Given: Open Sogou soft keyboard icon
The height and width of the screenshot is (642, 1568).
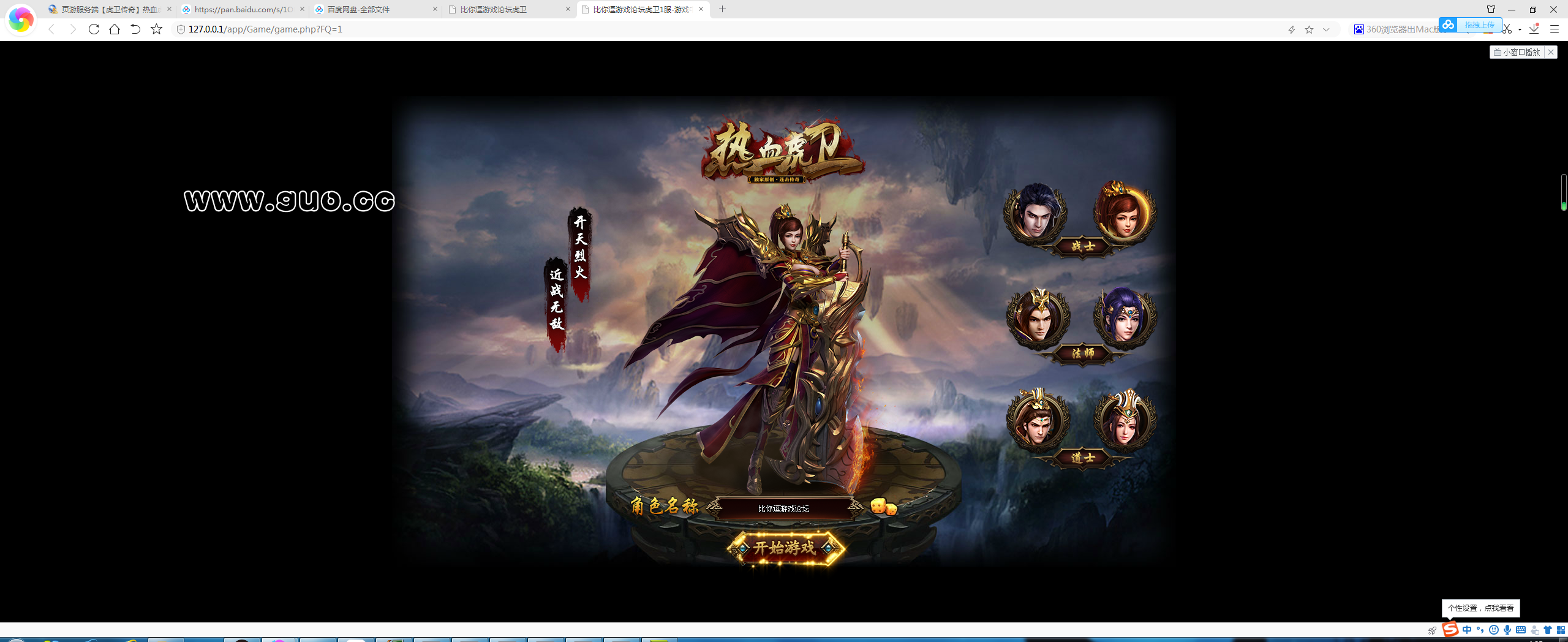Looking at the screenshot, I should (x=1521, y=630).
